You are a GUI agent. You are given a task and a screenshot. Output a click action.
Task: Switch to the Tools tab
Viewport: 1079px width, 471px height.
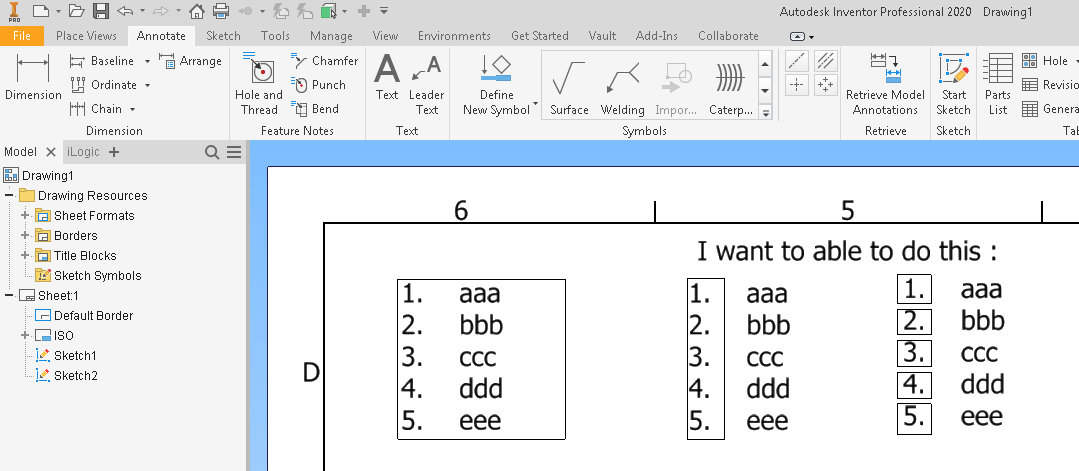pos(275,36)
